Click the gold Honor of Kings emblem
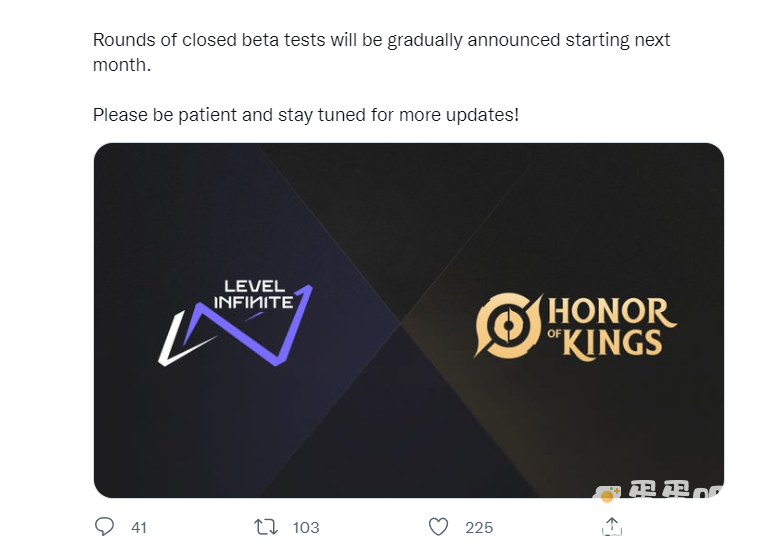The height and width of the screenshot is (550, 766). click(508, 325)
